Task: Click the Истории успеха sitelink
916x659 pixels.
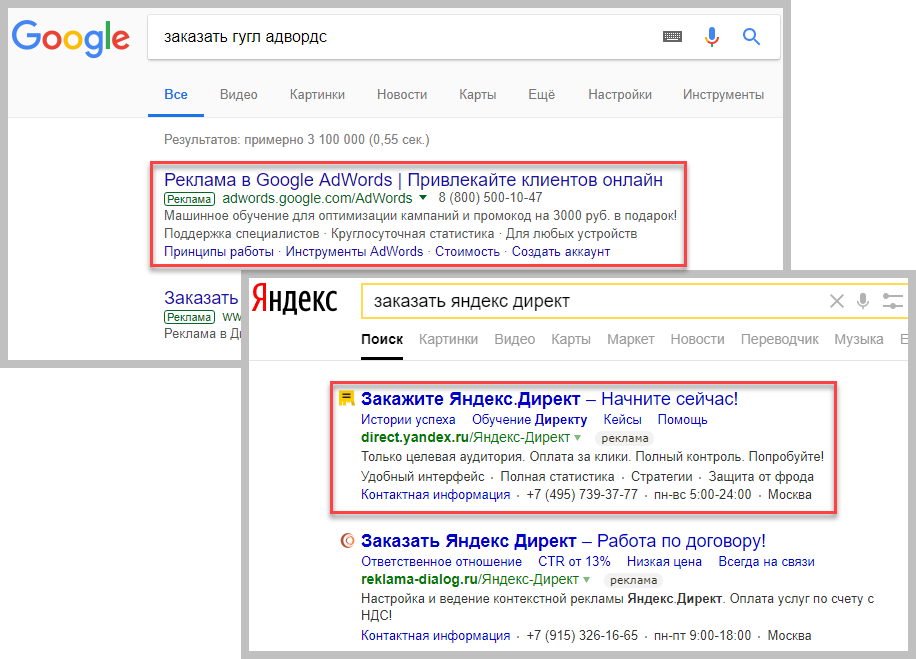Action: click(408, 420)
